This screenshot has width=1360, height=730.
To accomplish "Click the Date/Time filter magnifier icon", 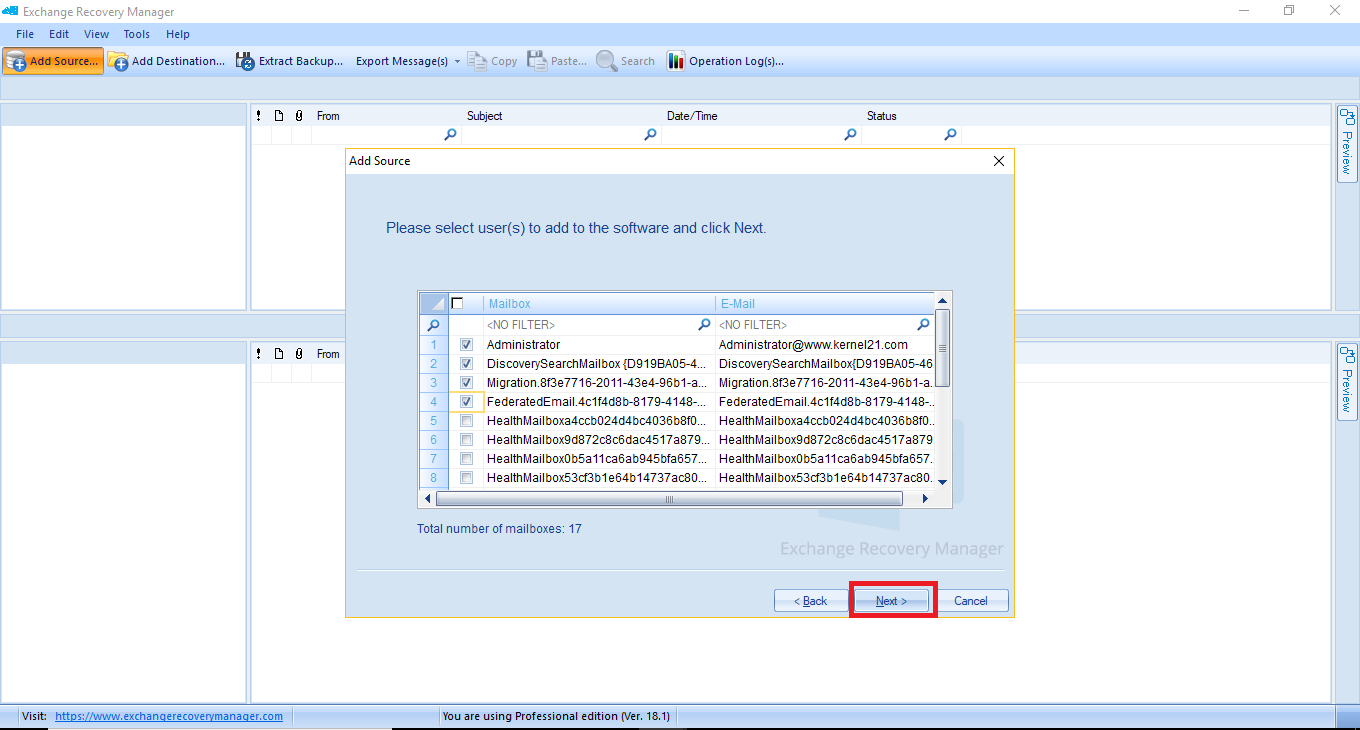I will (x=850, y=134).
